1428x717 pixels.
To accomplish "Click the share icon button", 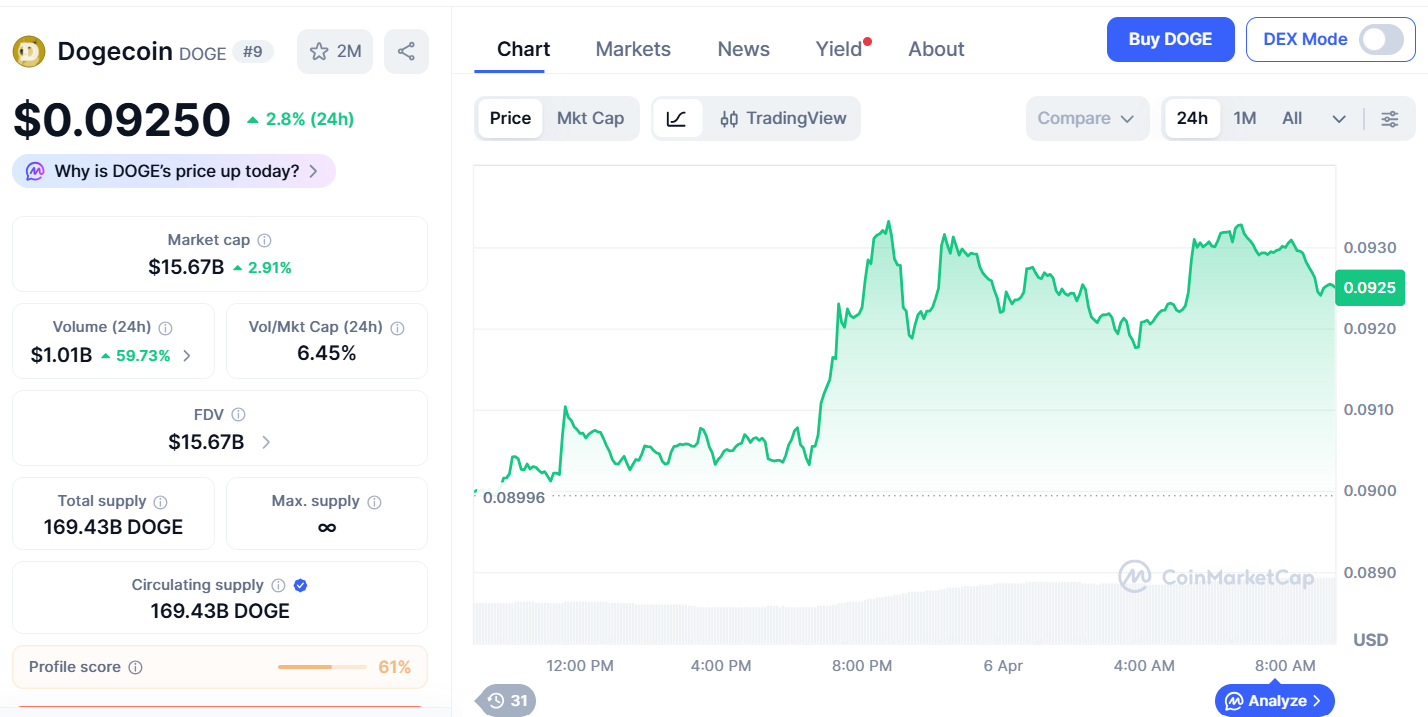I will tap(406, 51).
